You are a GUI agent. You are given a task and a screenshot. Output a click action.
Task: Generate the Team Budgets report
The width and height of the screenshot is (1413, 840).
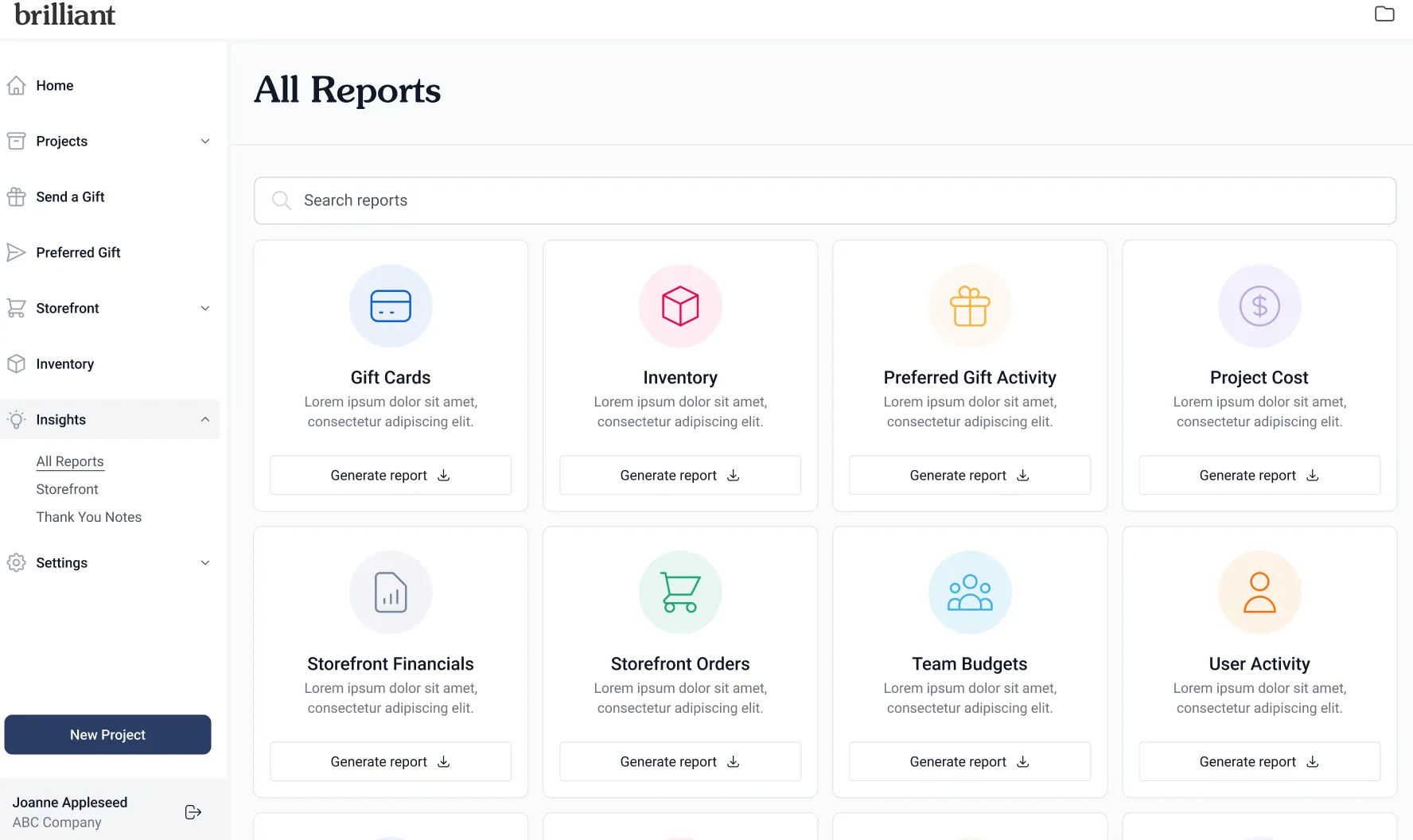pos(970,762)
